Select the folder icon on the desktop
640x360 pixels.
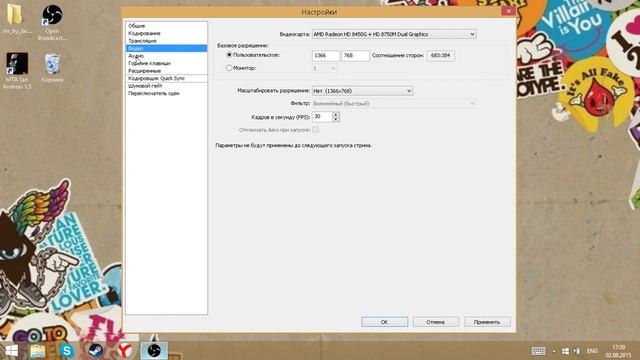[x=15, y=19]
